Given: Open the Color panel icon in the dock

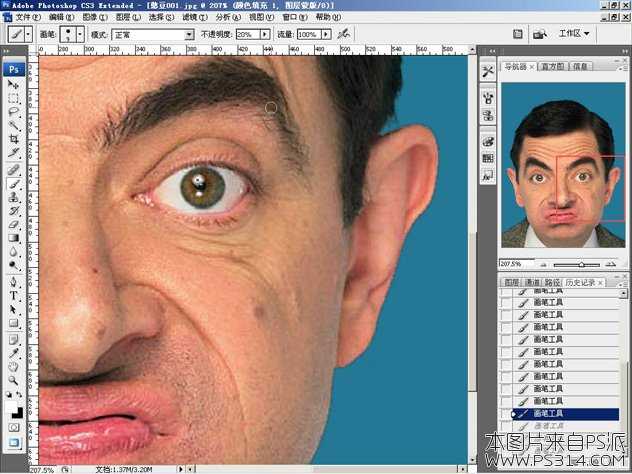Looking at the screenshot, I should (488, 143).
